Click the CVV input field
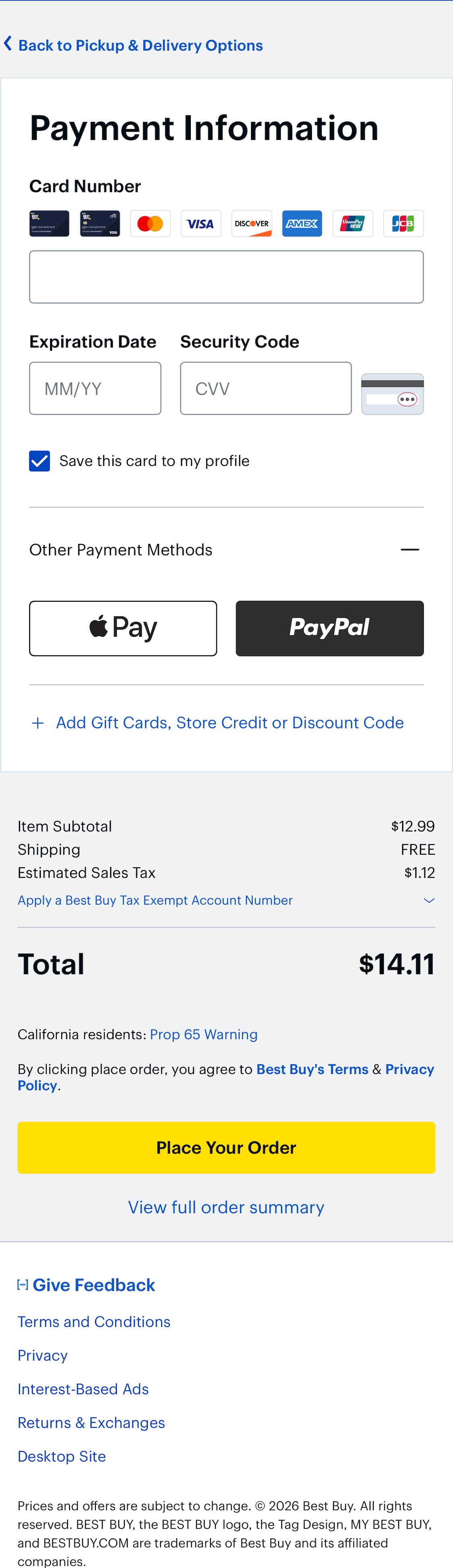The image size is (453, 1568). (265, 388)
